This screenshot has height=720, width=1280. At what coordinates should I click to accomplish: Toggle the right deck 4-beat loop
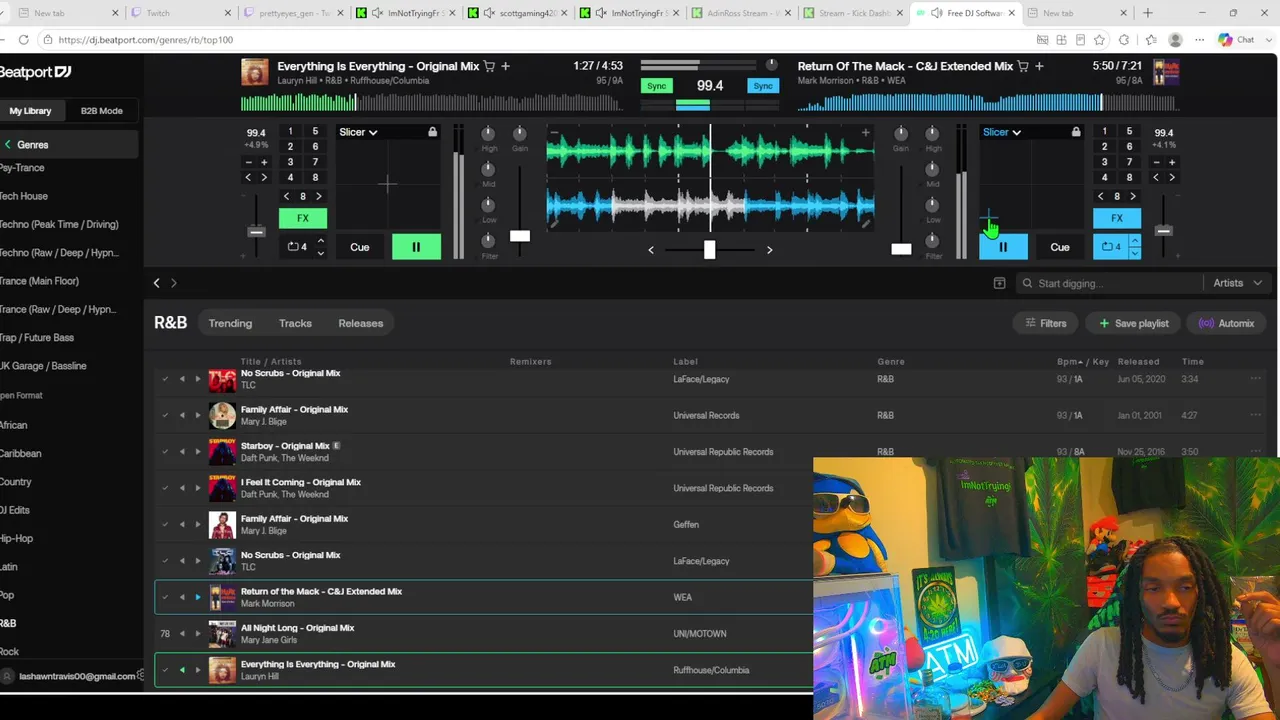(1111, 246)
